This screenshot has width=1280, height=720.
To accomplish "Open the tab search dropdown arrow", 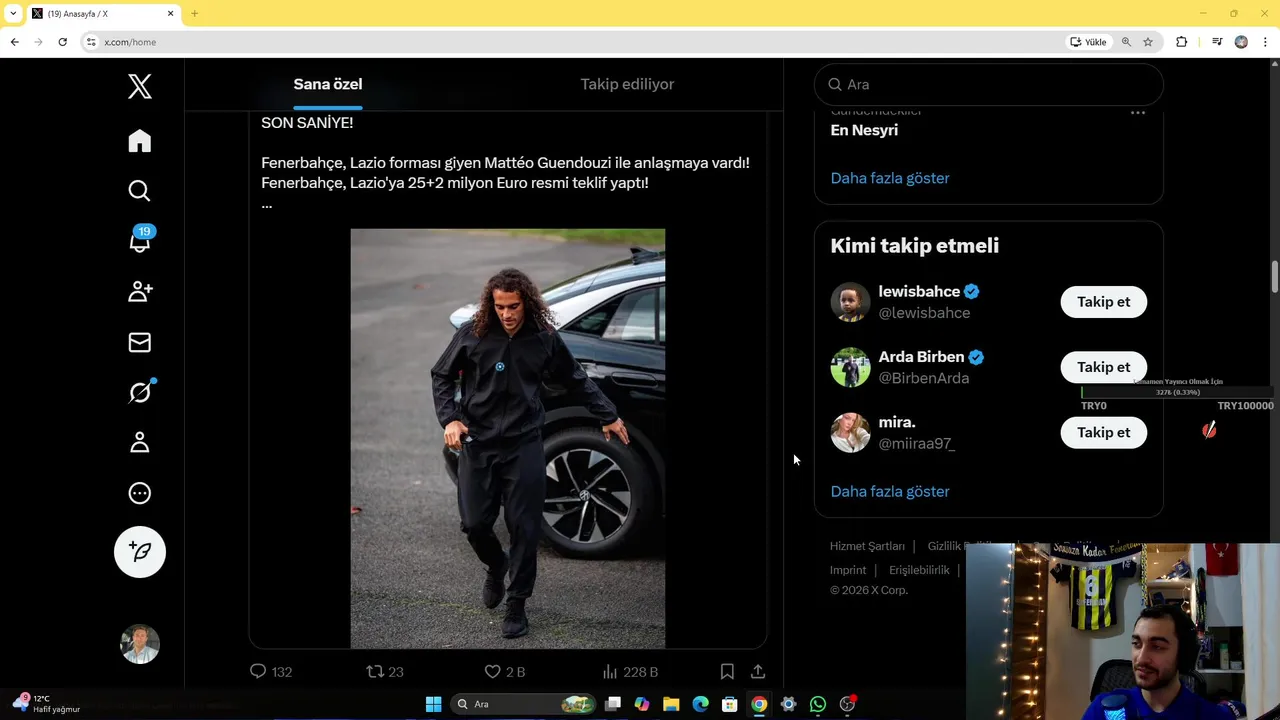I will [13, 13].
